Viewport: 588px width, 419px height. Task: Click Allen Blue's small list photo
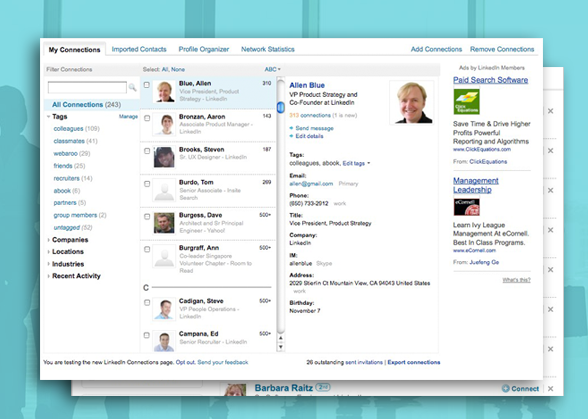(164, 92)
